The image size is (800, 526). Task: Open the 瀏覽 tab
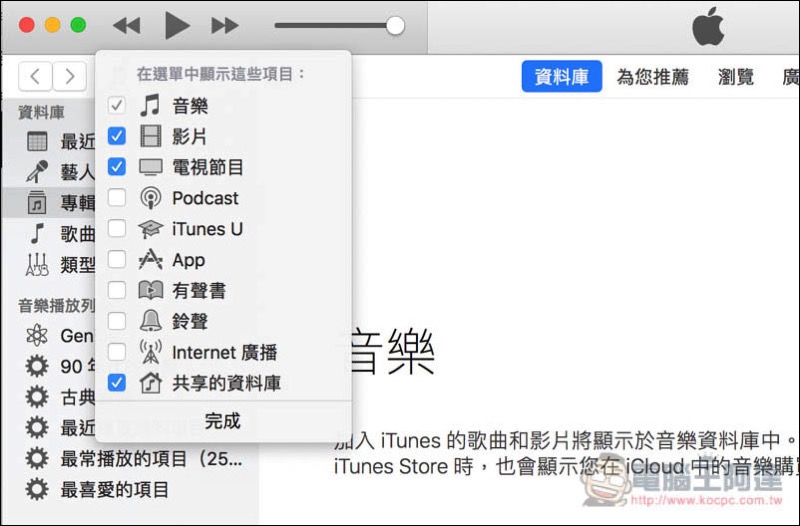coord(735,77)
